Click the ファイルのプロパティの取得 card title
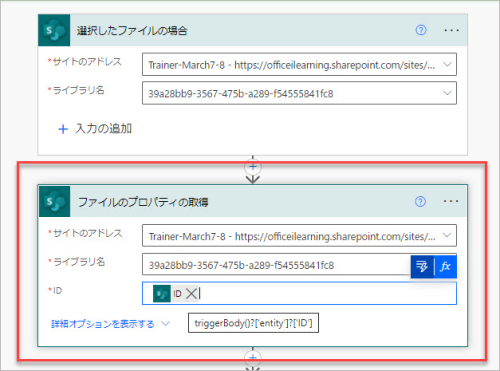Screen dimensions: 500x371 [x=143, y=202]
